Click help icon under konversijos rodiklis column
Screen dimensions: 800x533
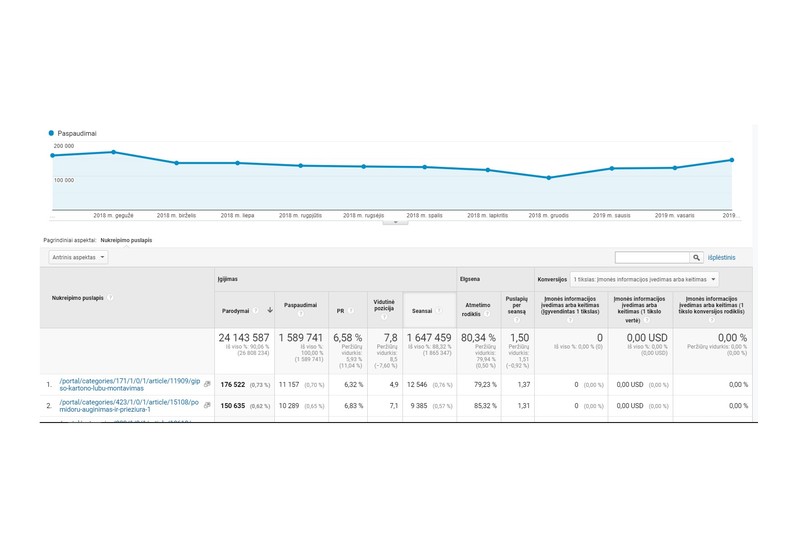[711, 320]
